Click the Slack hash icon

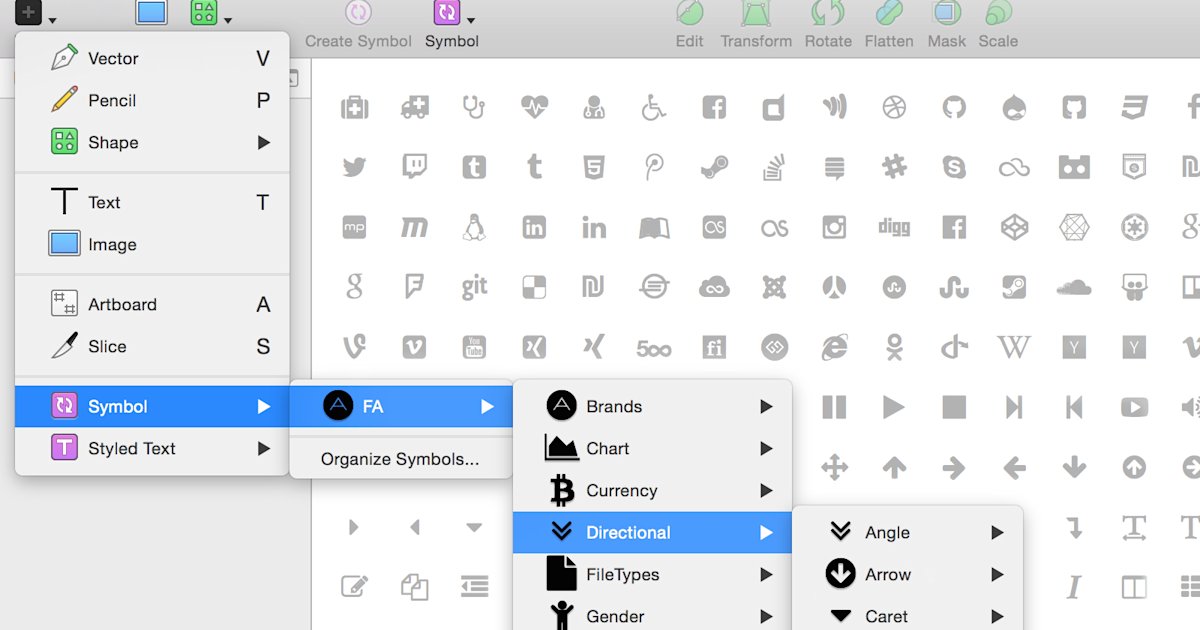pos(894,167)
